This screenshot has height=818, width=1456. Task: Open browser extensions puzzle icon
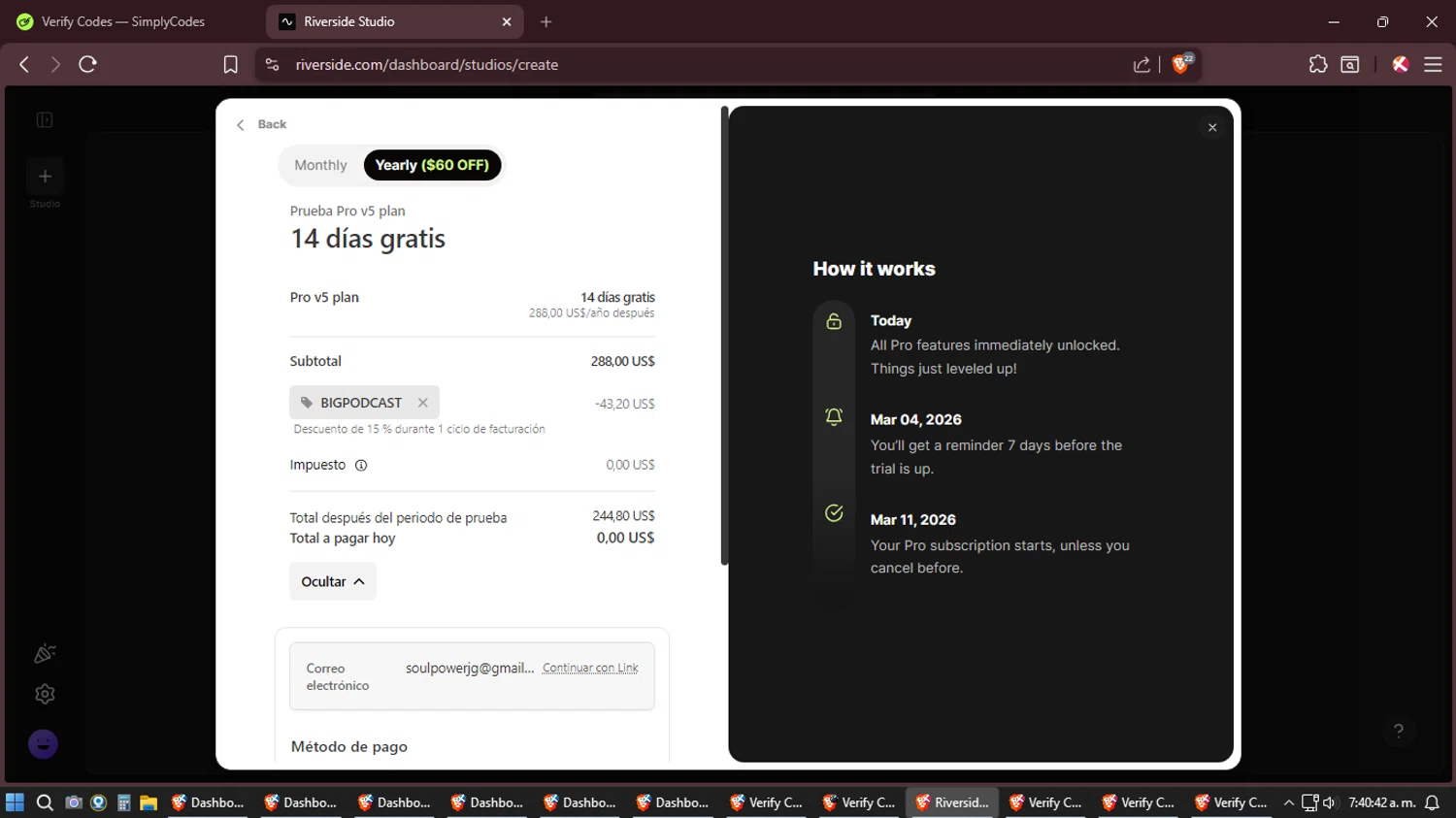click(x=1318, y=65)
